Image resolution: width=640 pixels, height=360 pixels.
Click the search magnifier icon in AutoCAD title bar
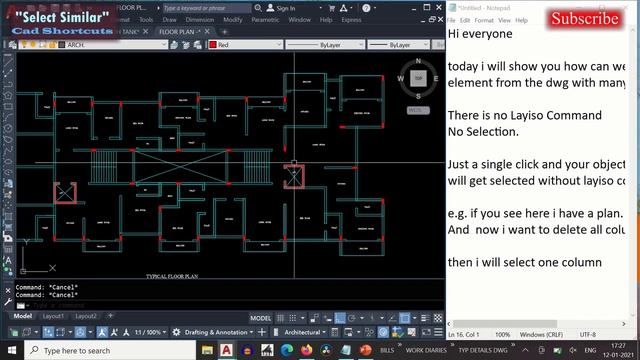258,8
